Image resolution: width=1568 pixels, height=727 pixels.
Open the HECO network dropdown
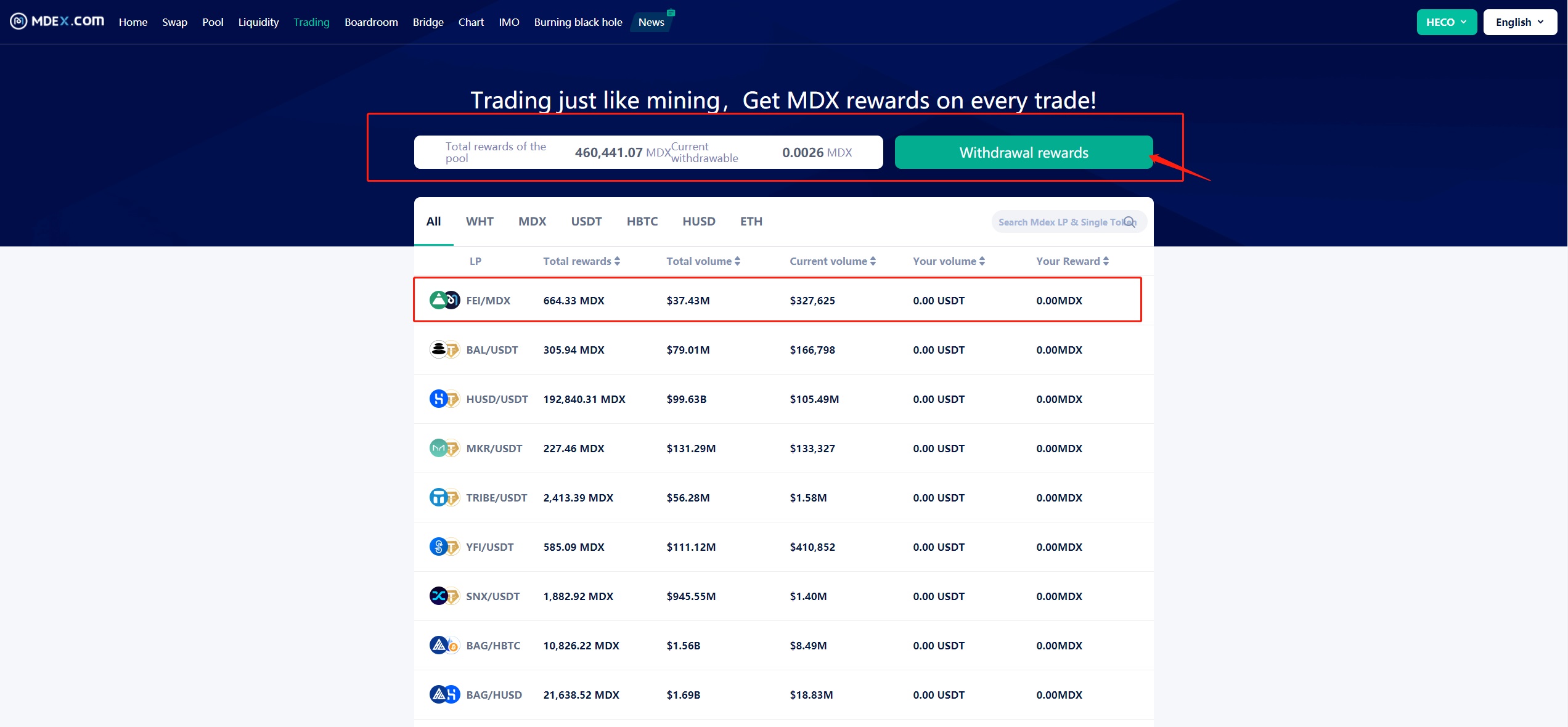1447,22
